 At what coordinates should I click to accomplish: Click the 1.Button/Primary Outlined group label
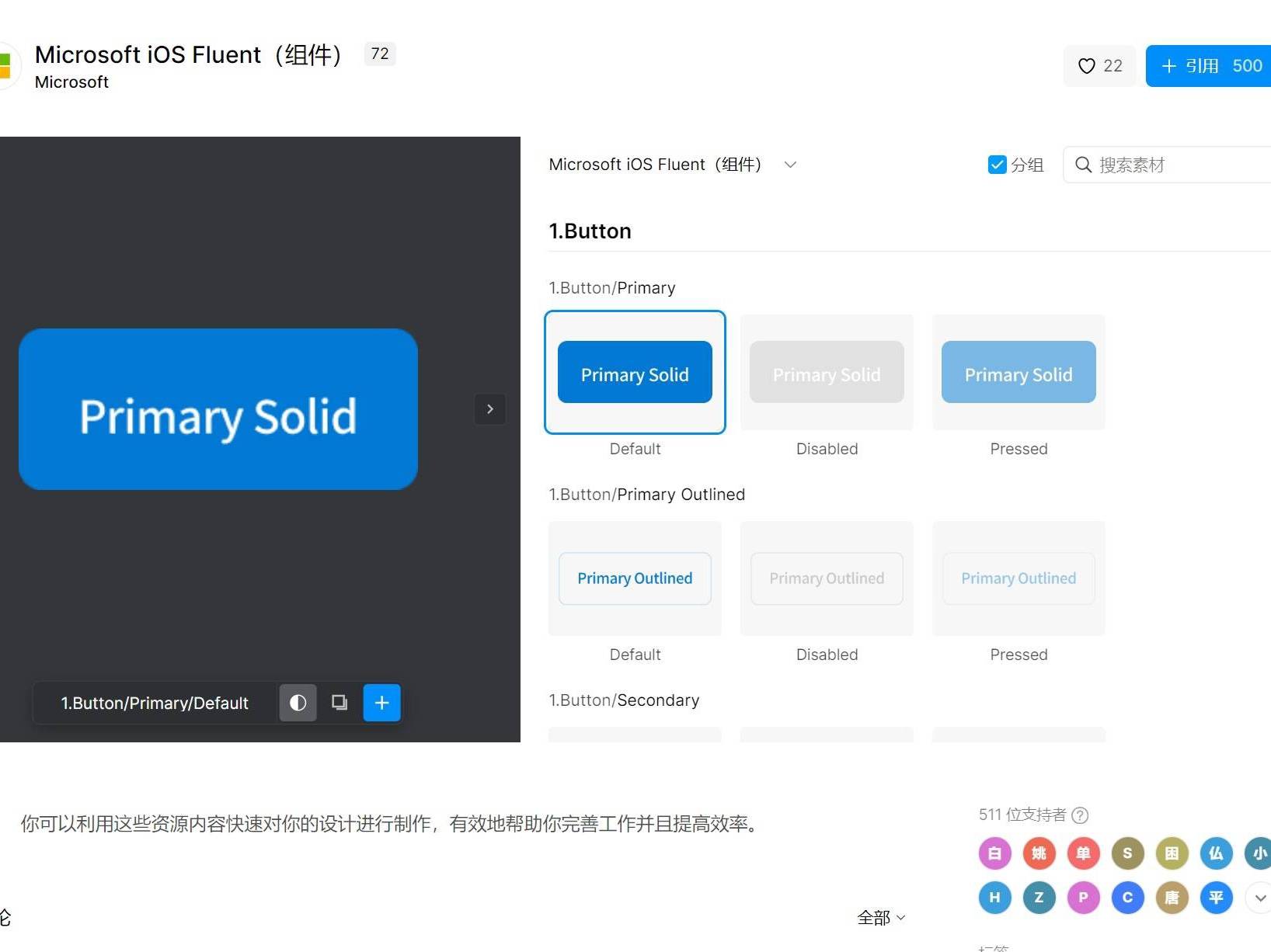pyautogui.click(x=647, y=495)
